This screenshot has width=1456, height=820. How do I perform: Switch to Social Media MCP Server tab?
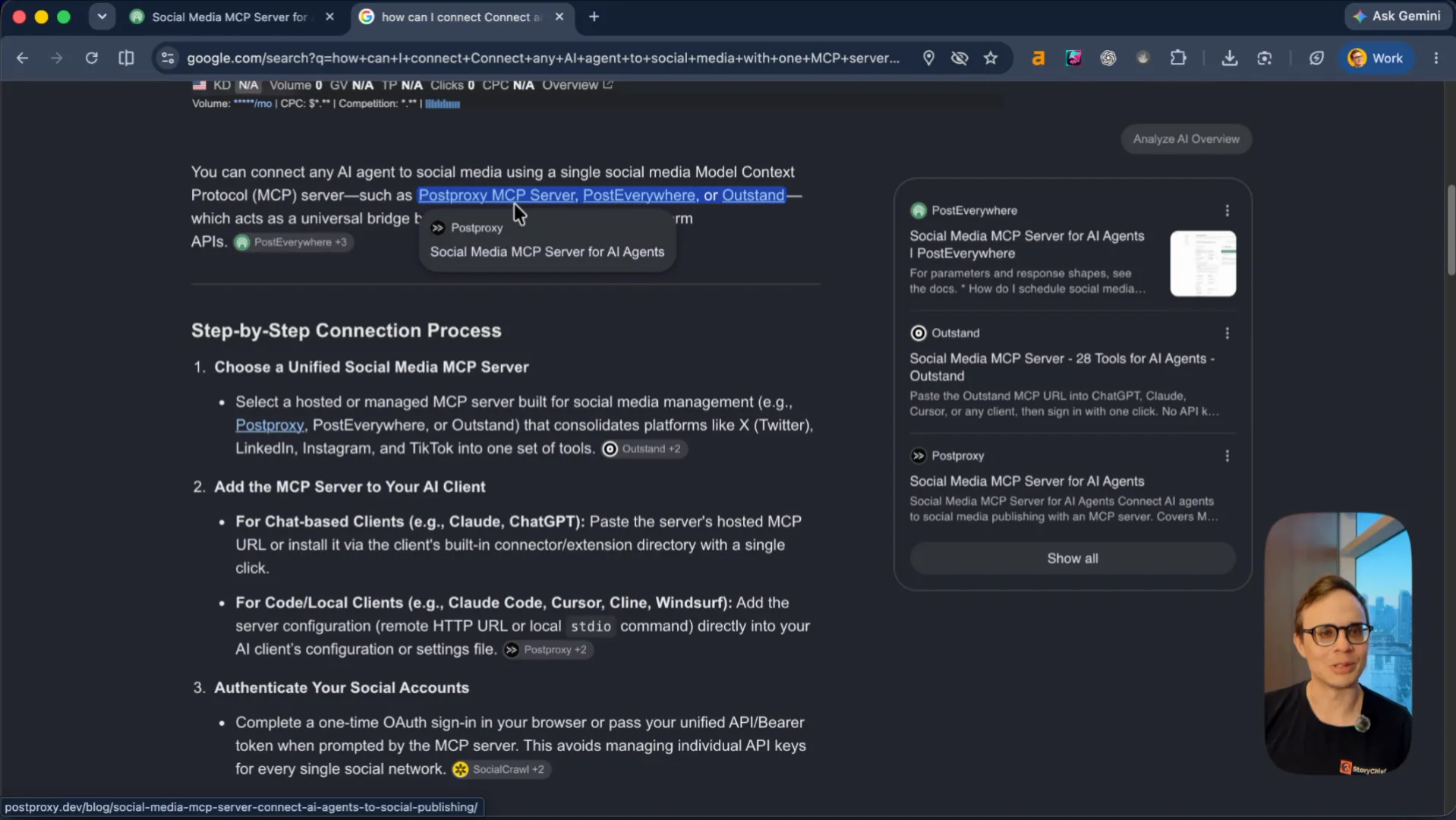(228, 17)
